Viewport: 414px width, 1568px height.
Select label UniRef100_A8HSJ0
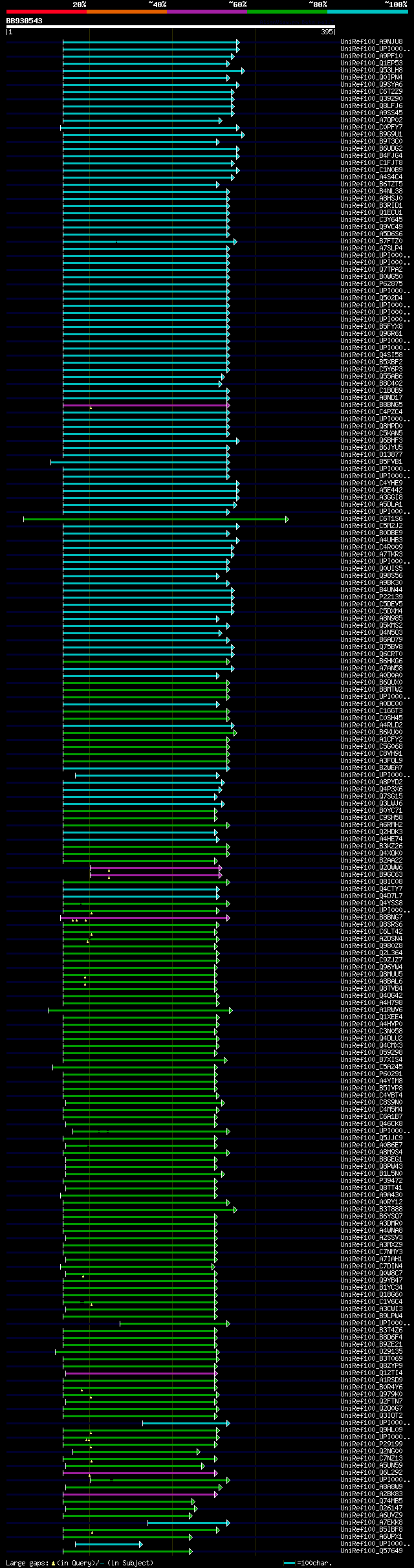tap(371, 199)
